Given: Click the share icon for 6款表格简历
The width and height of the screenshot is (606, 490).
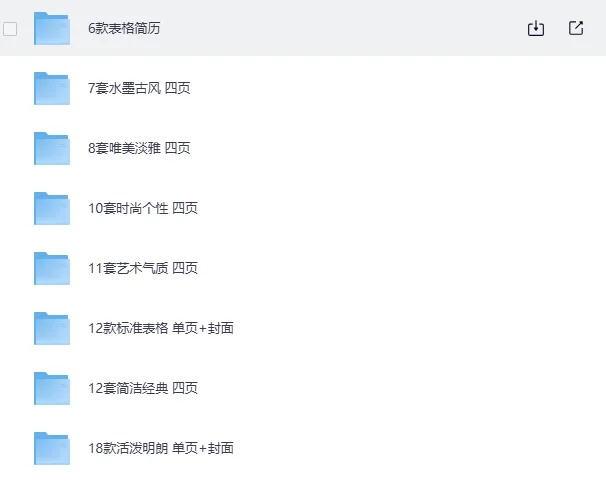Looking at the screenshot, I should (576, 29).
